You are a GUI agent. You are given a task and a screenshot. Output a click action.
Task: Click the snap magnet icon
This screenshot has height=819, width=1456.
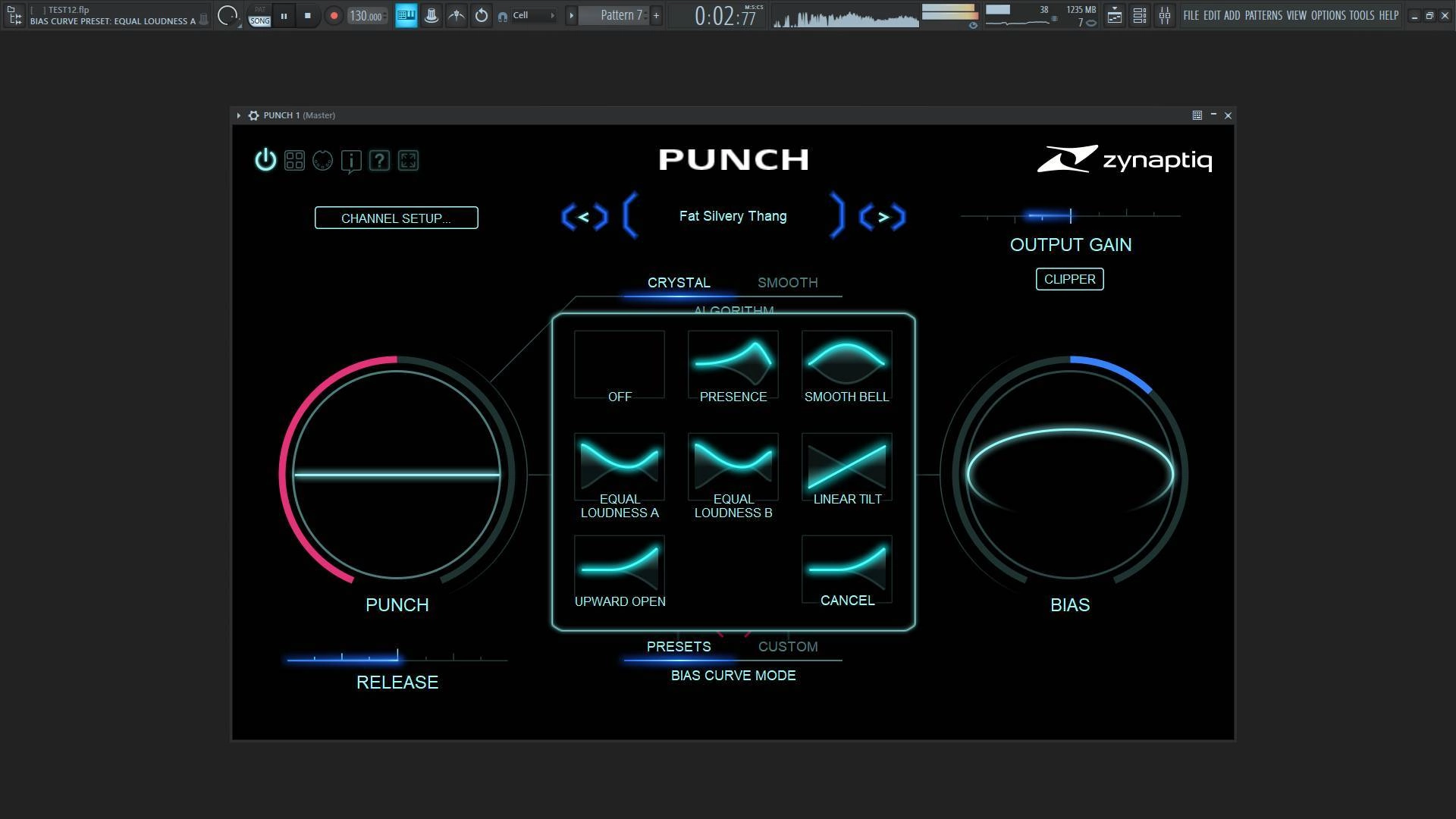503,16
